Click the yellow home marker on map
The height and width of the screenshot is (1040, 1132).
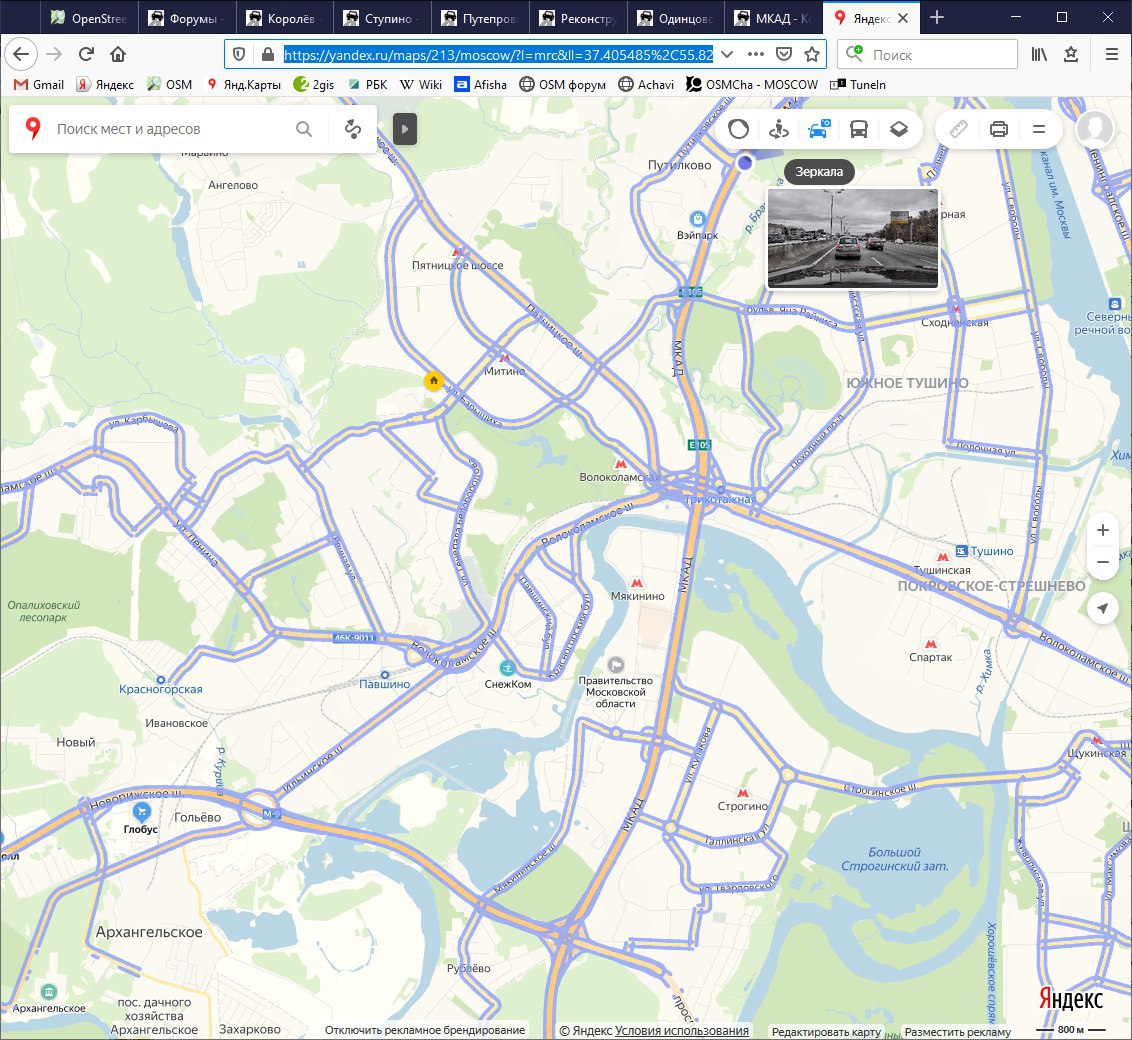(433, 380)
